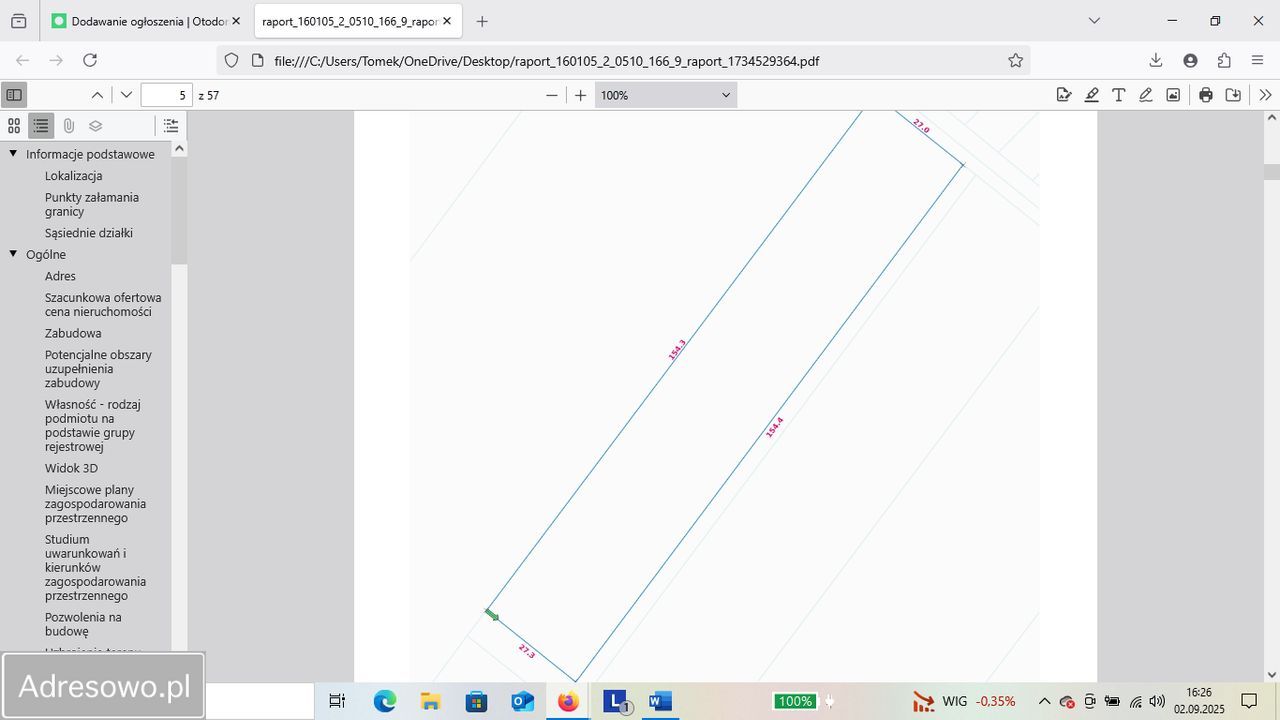Jump to current outline item
This screenshot has width=1280, height=720.
pyautogui.click(x=171, y=126)
